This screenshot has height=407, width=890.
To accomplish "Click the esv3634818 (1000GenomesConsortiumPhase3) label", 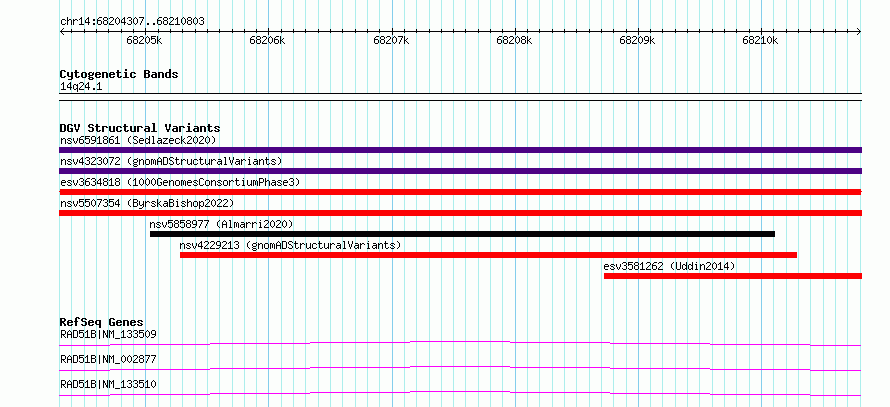I will (180, 182).
